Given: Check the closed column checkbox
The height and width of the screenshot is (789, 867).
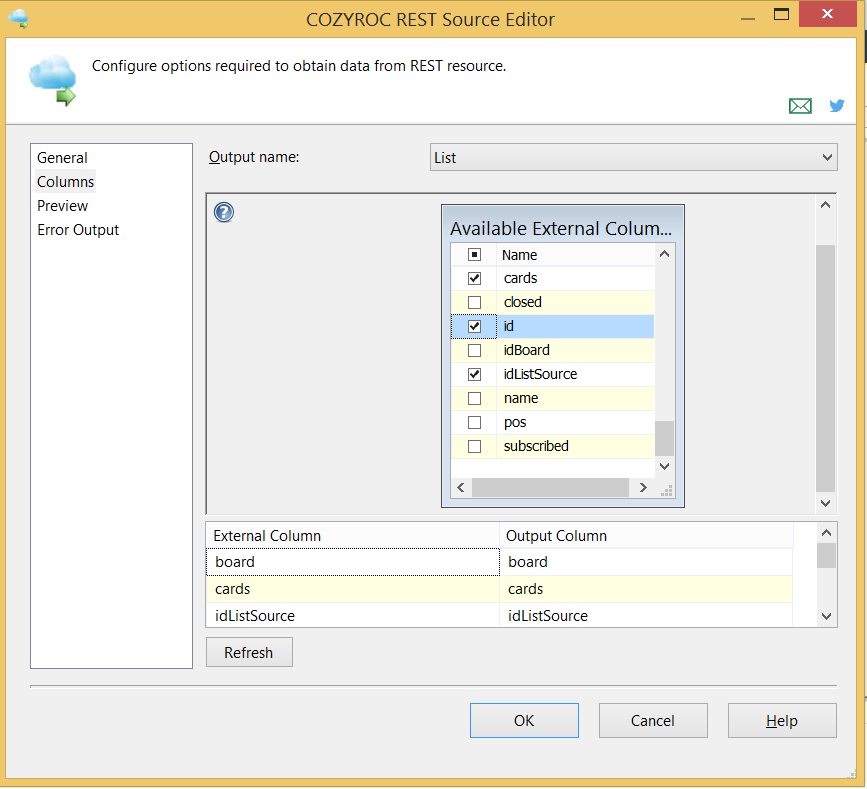Looking at the screenshot, I should click(474, 302).
